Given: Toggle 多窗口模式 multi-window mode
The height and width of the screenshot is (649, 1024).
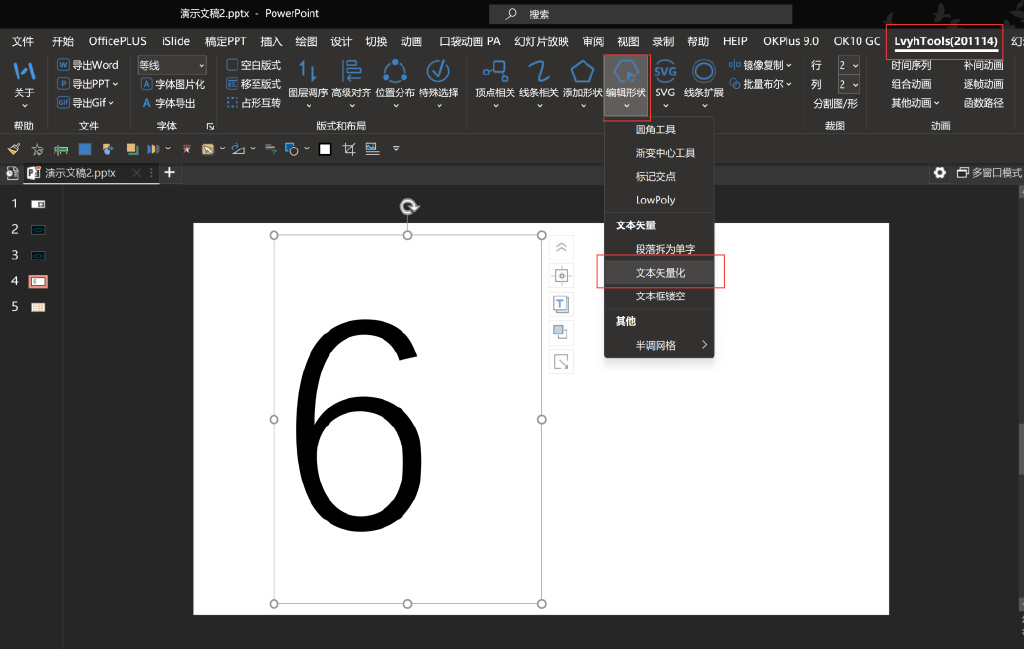Looking at the screenshot, I should click(989, 172).
